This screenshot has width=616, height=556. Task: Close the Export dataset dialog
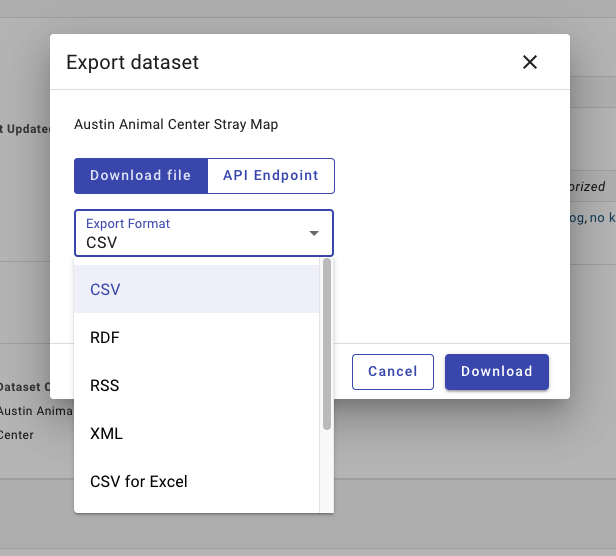[x=530, y=62]
